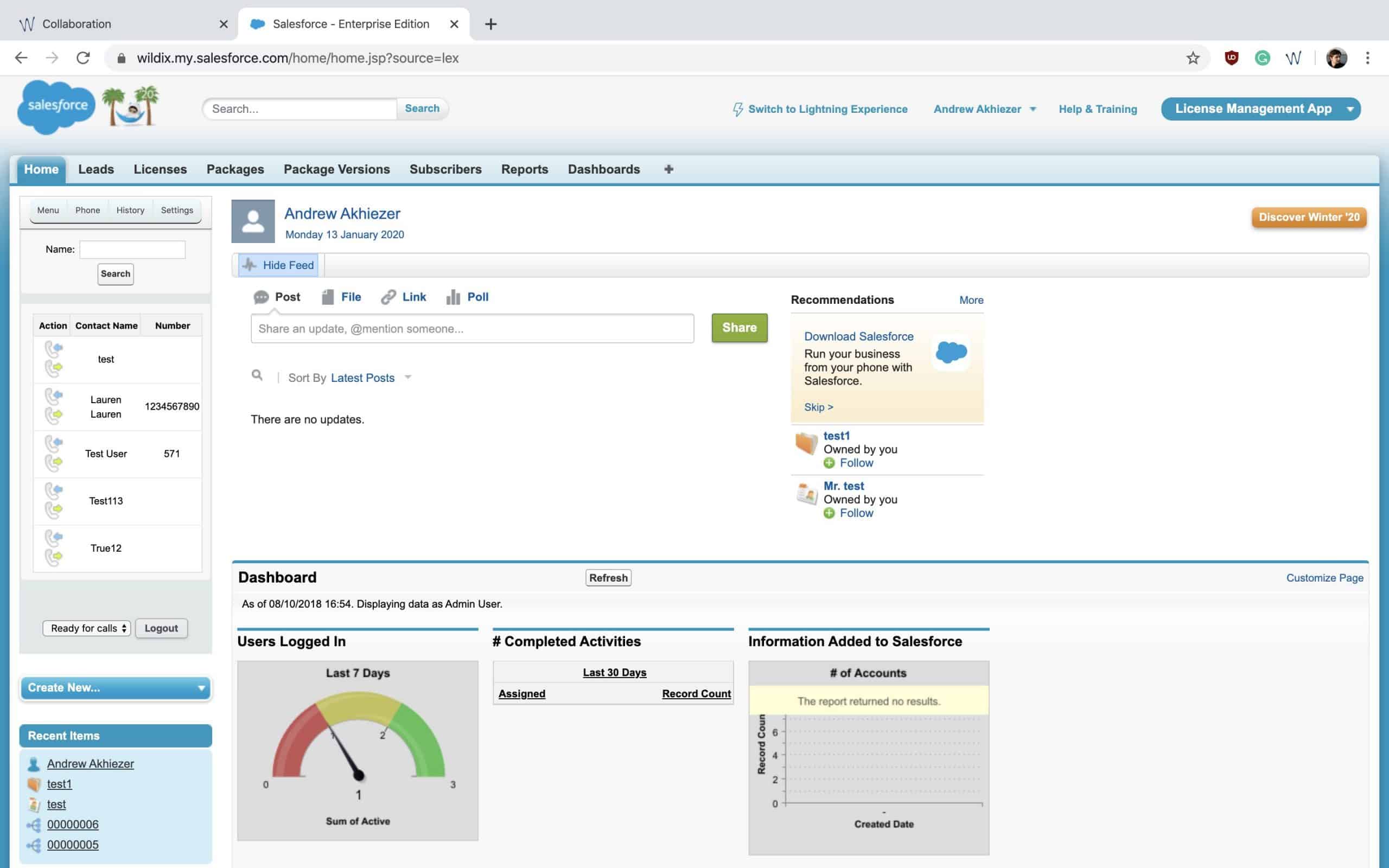Expand Sort By Latest Posts dropdown
1389x868 pixels.
[407, 378]
